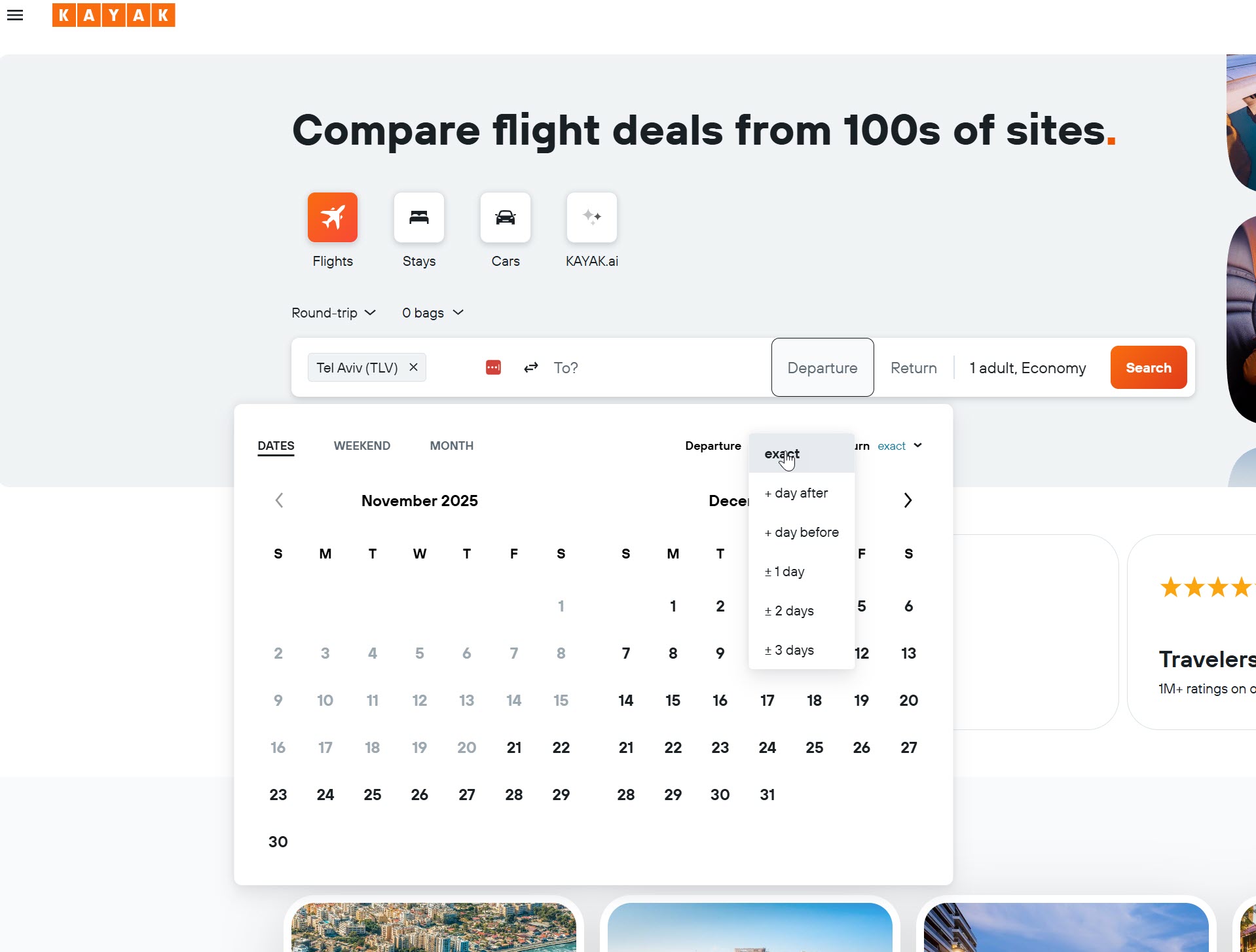Select November 30 in the calendar
1256x952 pixels.
(278, 842)
